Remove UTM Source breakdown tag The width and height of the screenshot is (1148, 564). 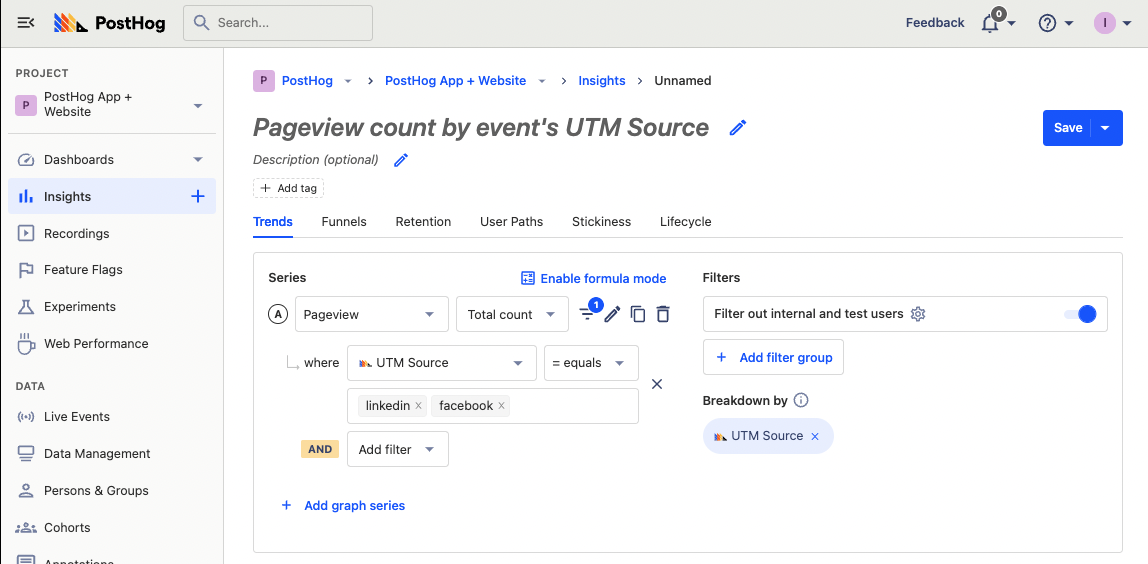(x=815, y=436)
